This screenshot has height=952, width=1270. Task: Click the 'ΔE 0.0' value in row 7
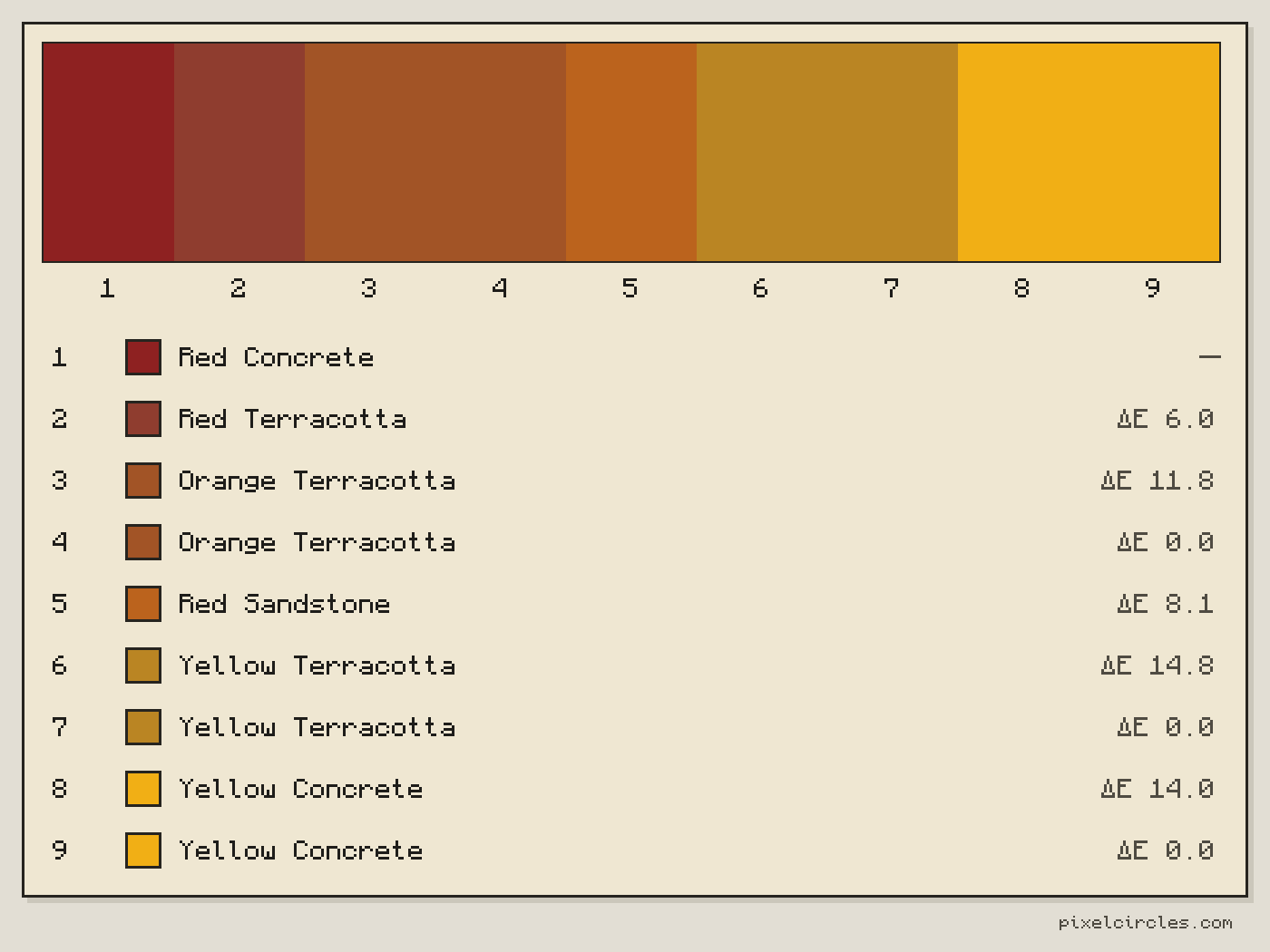(1166, 727)
